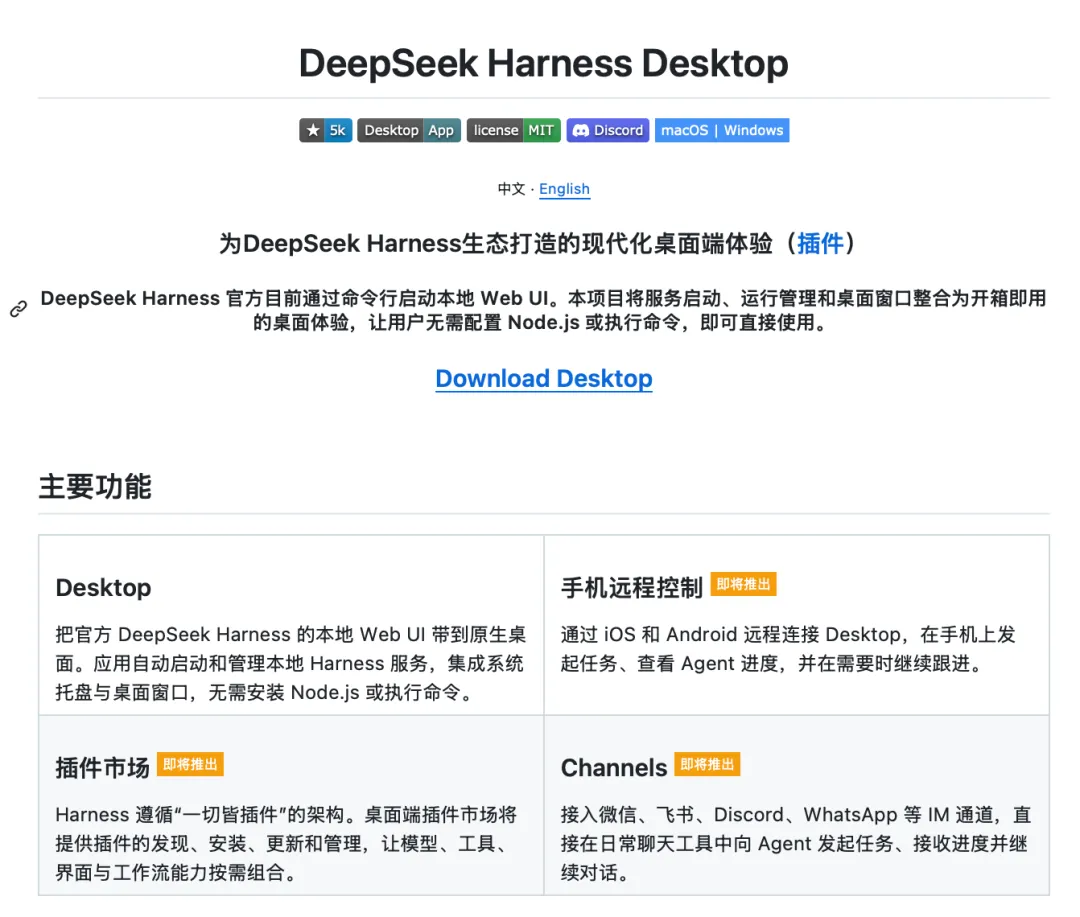
Task: Click the 5k stars badge
Action: pyautogui.click(x=326, y=130)
